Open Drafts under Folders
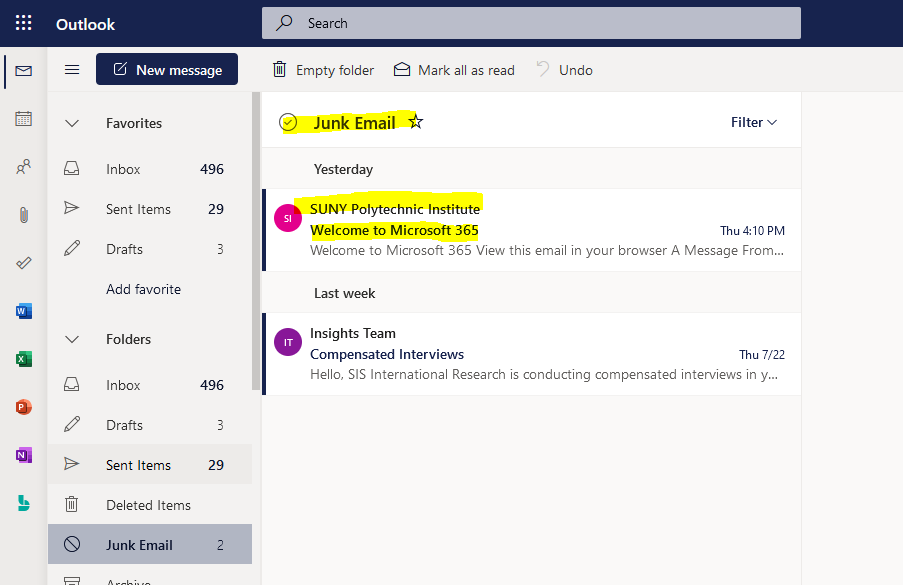Image resolution: width=903 pixels, height=585 pixels. pyautogui.click(x=150, y=425)
